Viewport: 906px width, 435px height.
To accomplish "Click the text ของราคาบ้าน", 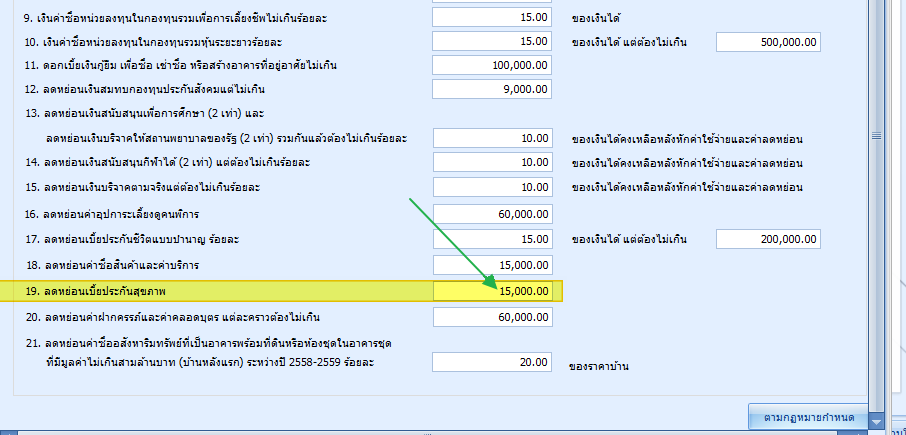I will (x=599, y=367).
